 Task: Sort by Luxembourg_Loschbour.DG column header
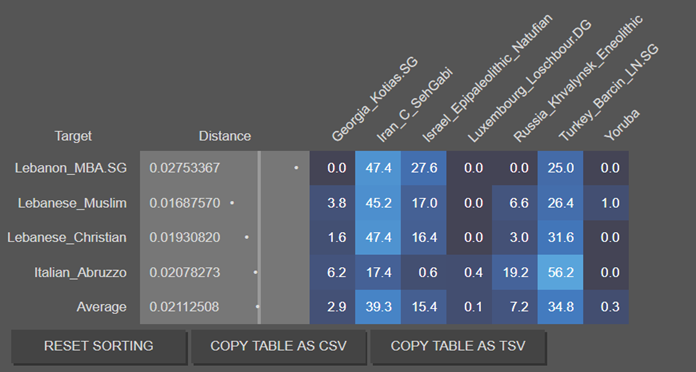(530, 81)
